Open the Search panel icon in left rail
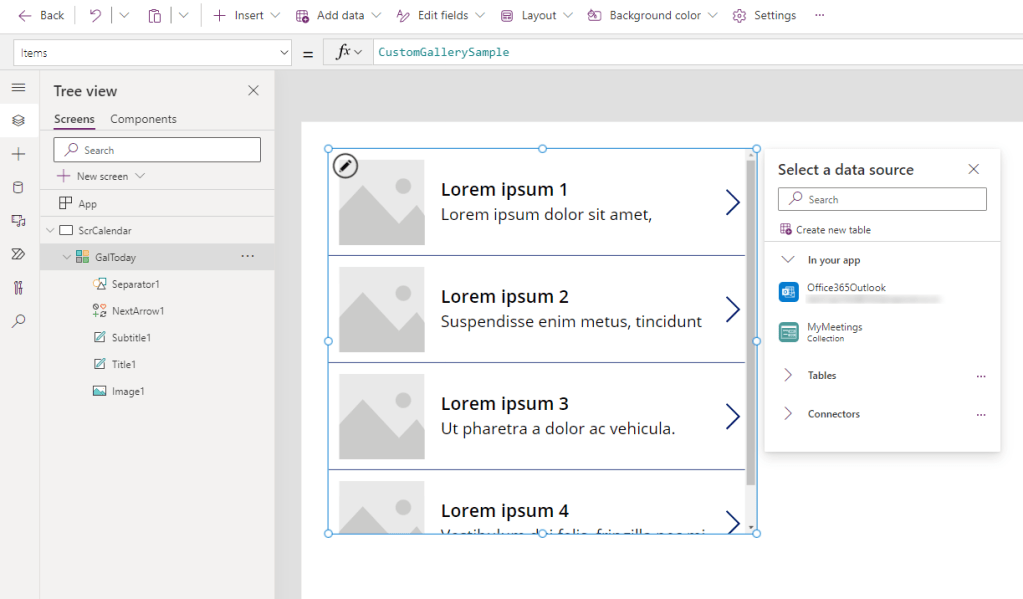The width and height of the screenshot is (1023, 599). coord(17,321)
